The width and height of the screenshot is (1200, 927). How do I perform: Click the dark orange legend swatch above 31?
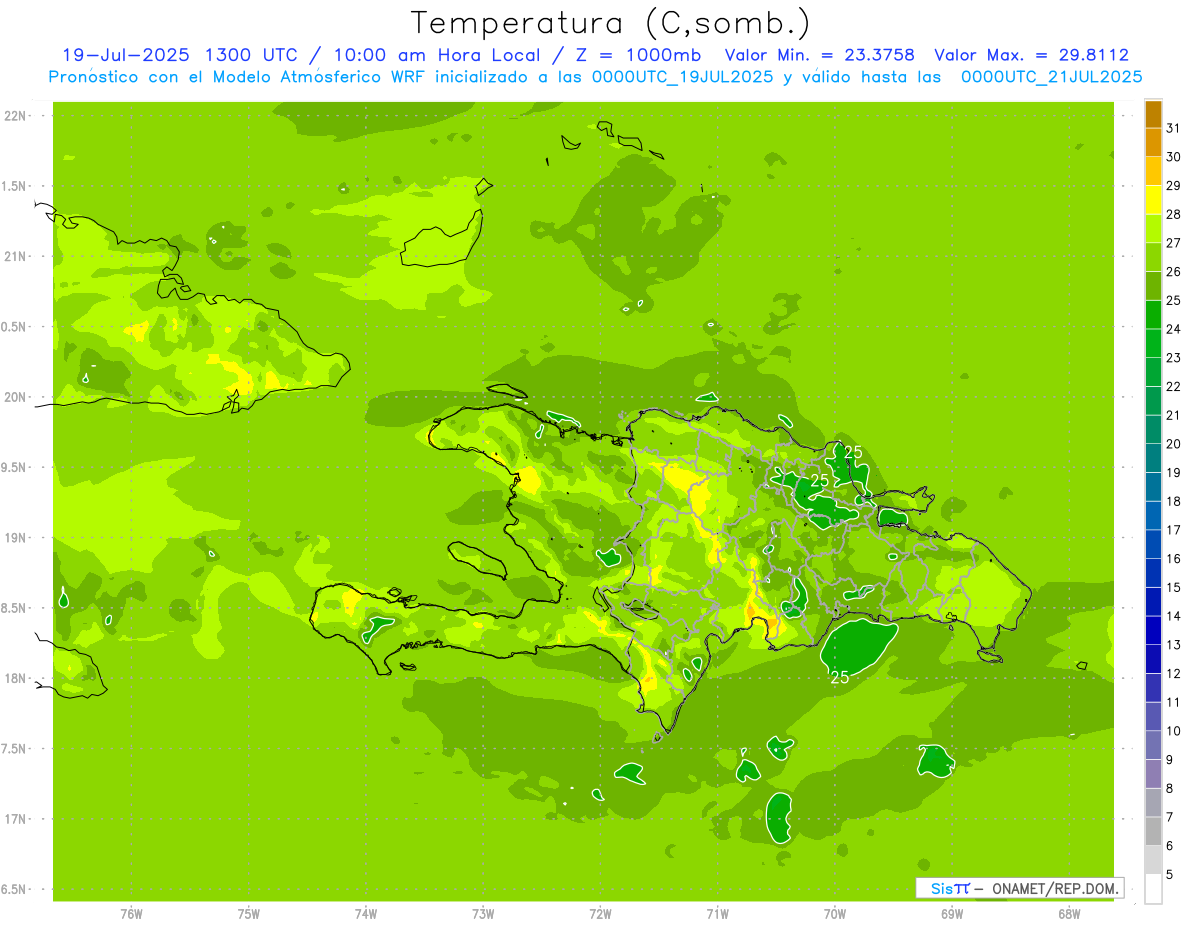pos(1153,114)
